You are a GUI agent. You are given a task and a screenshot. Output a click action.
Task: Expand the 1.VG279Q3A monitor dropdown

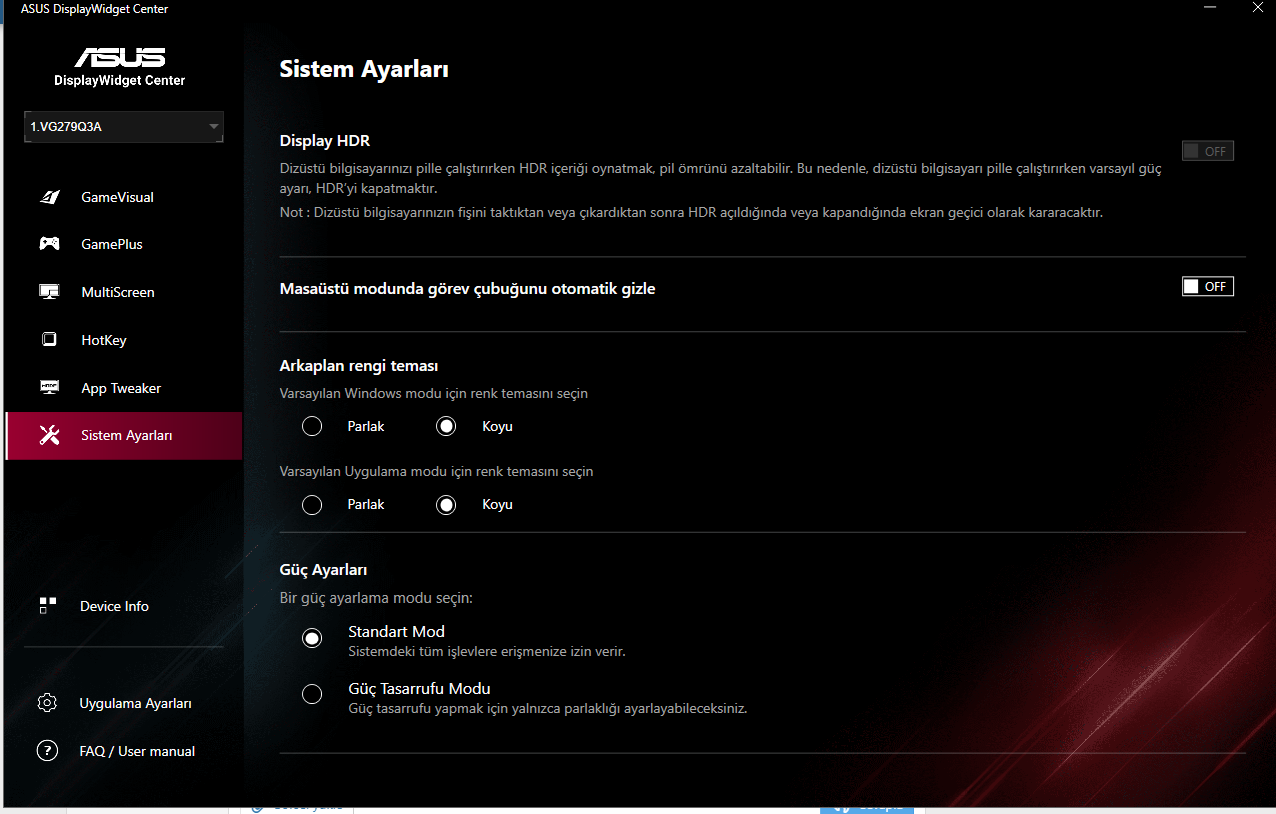[x=124, y=127]
